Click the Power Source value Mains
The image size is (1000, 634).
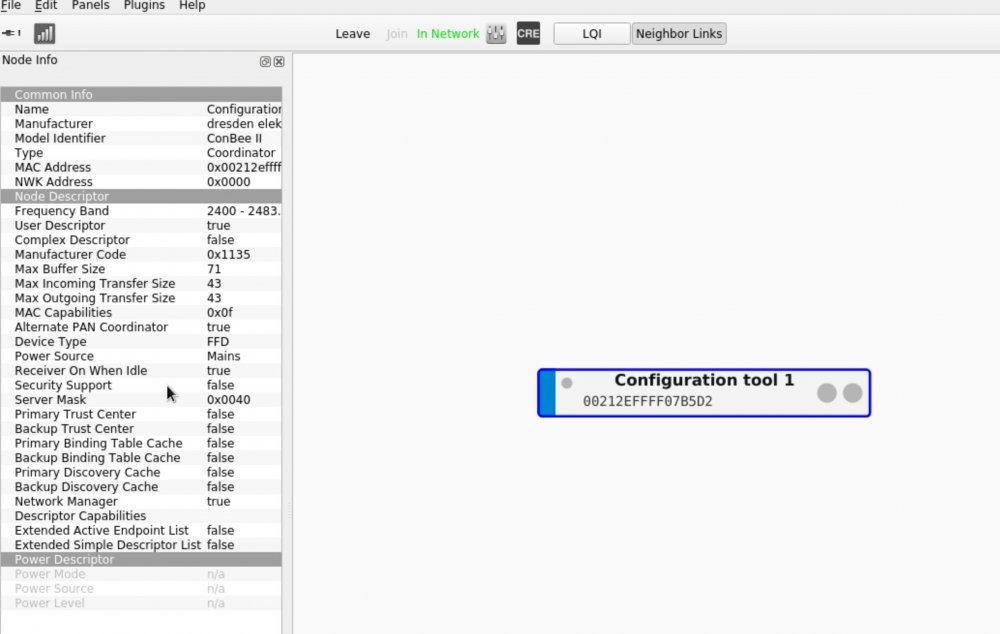223,356
